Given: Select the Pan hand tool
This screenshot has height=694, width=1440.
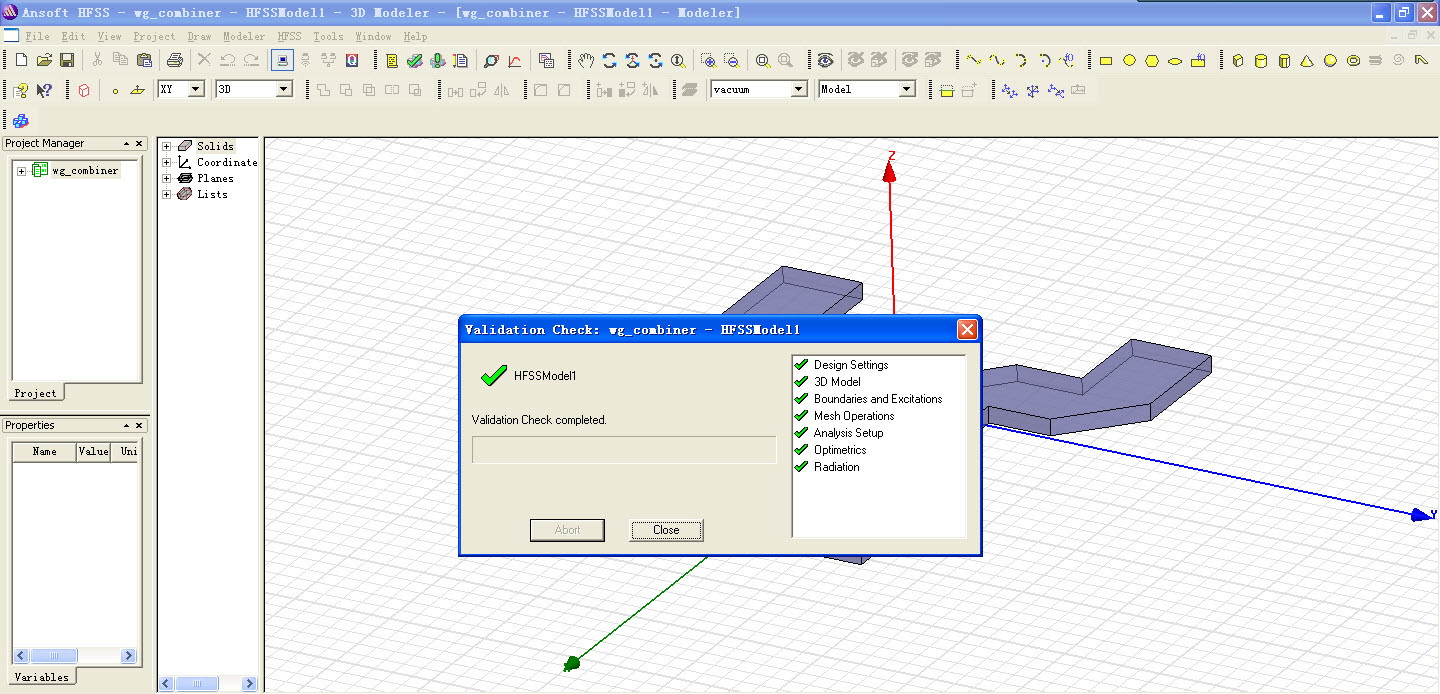Looking at the screenshot, I should (586, 60).
